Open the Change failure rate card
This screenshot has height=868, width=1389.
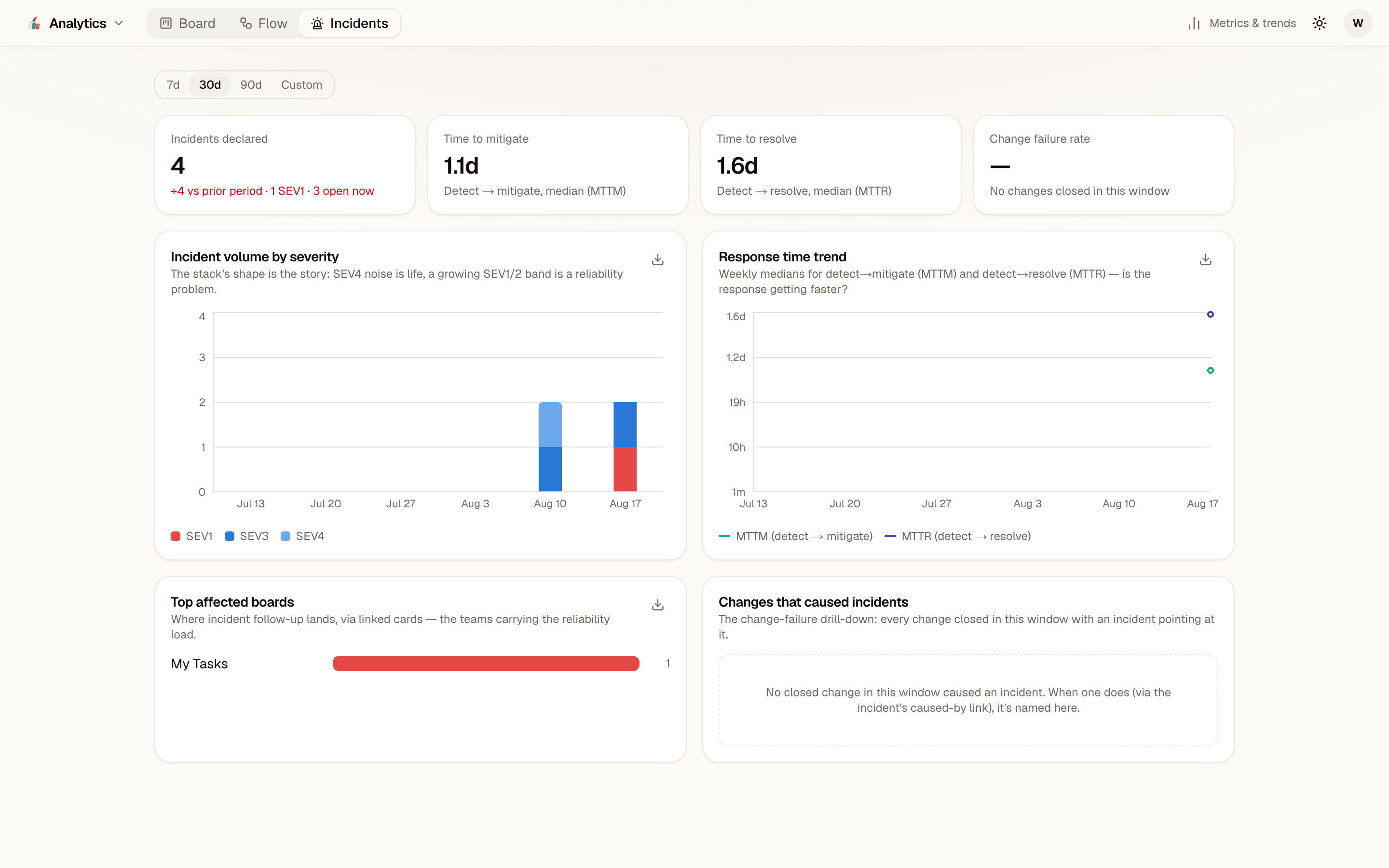point(1103,165)
